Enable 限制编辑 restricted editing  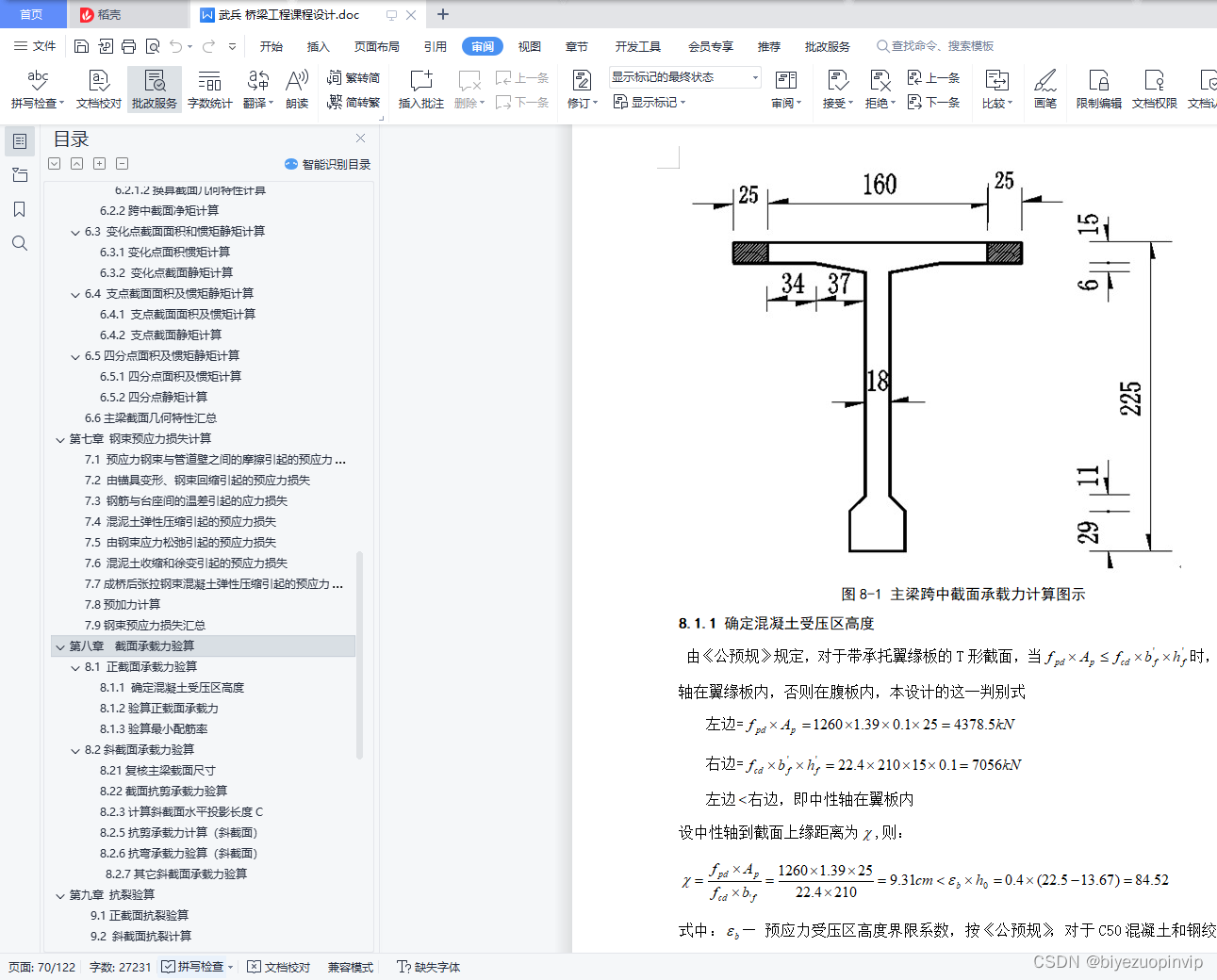tap(1098, 88)
